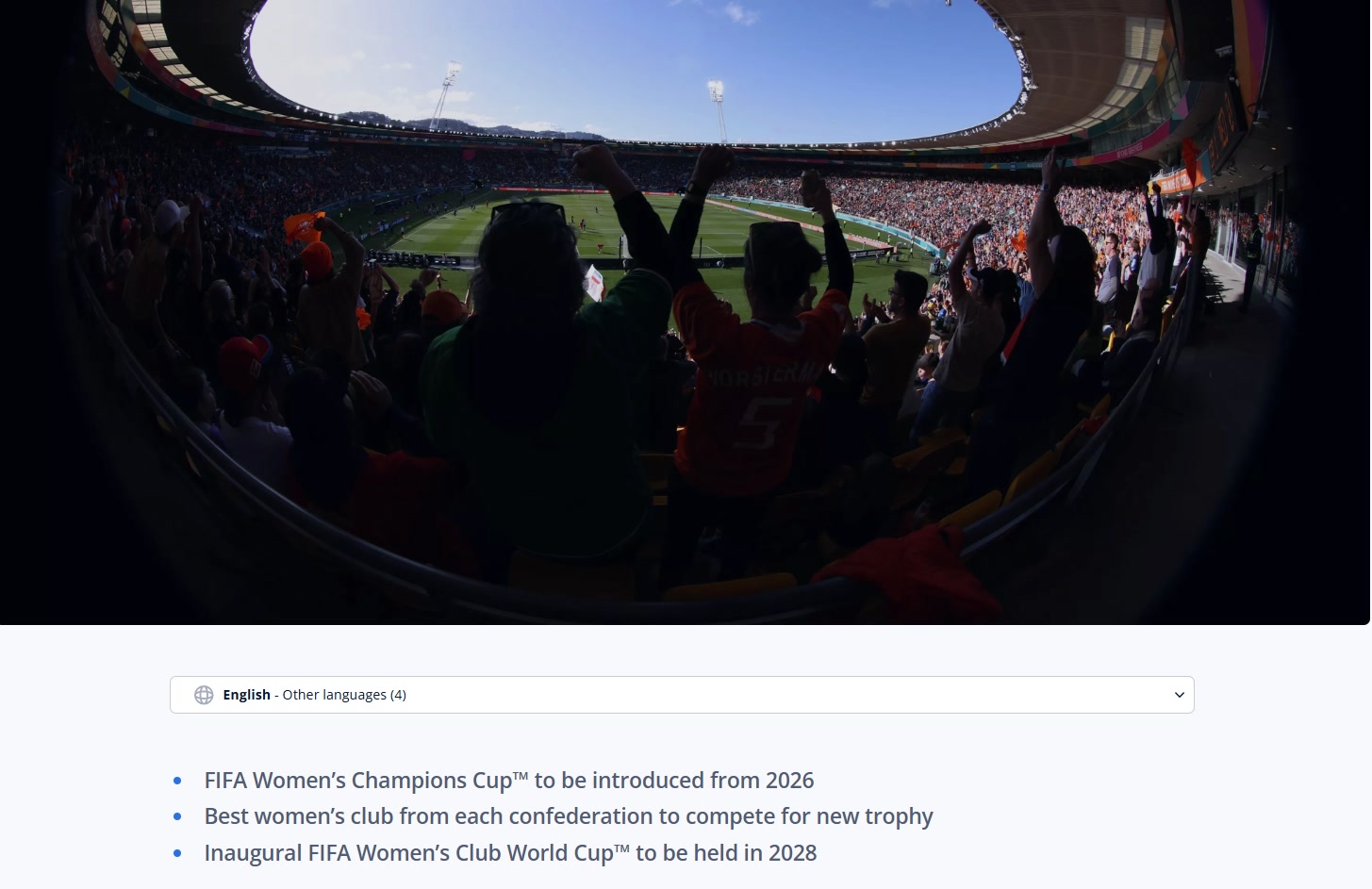Viewport: 1372px width, 889px height.
Task: Click the Inaugural FIFA Women's Club World Cup line
Action: coord(510,853)
